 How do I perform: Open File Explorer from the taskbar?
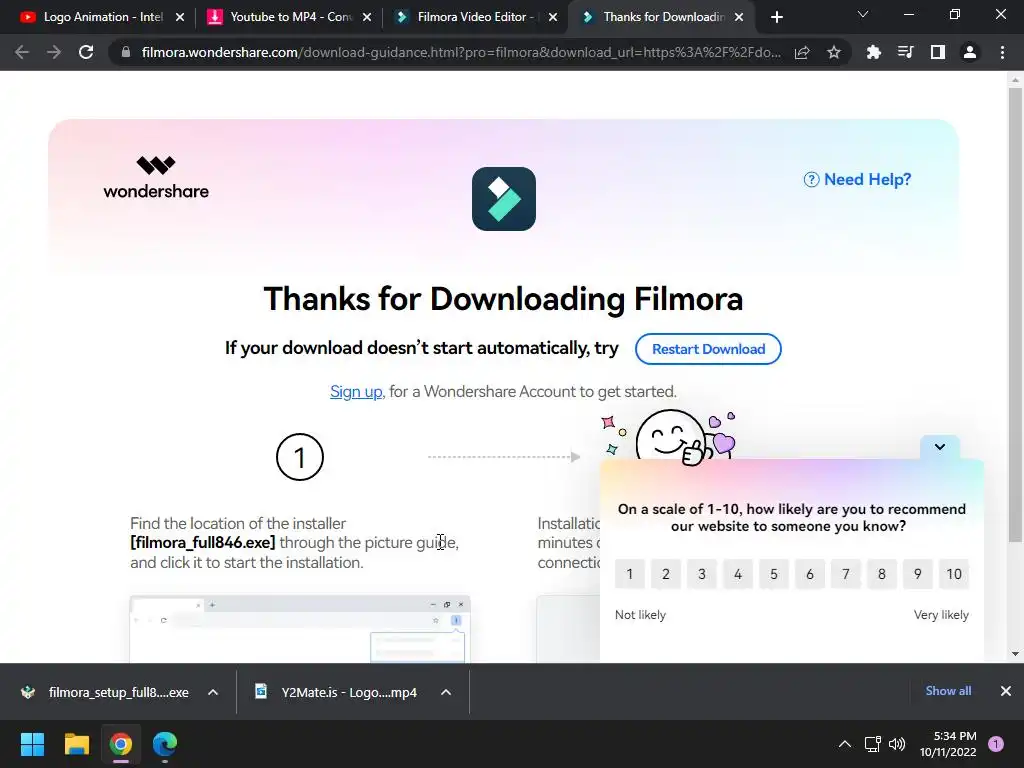tap(76, 744)
